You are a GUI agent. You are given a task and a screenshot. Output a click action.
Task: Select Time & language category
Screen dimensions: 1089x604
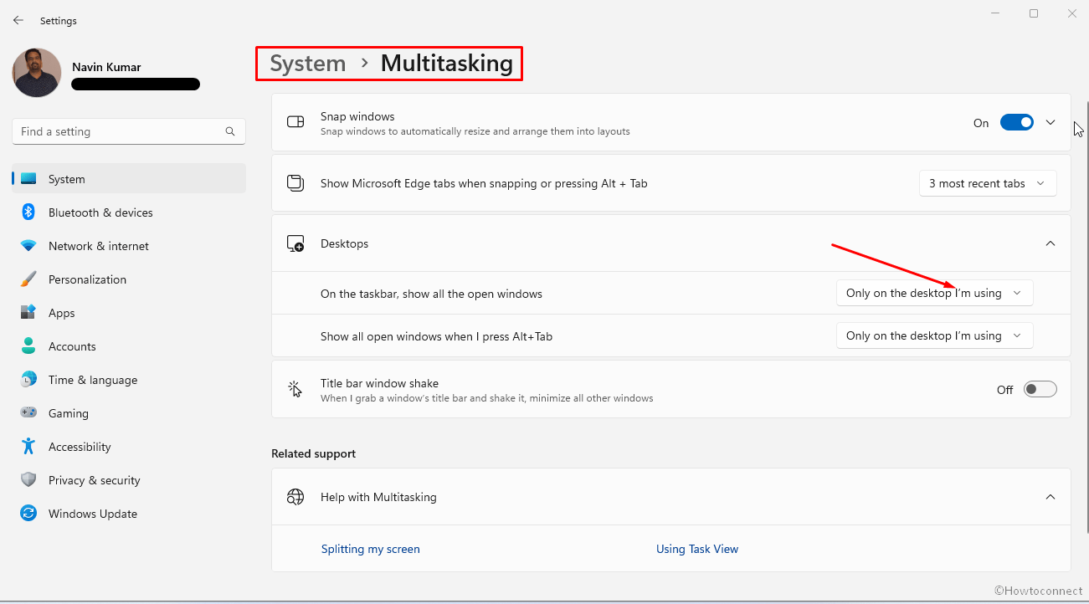tap(128, 379)
